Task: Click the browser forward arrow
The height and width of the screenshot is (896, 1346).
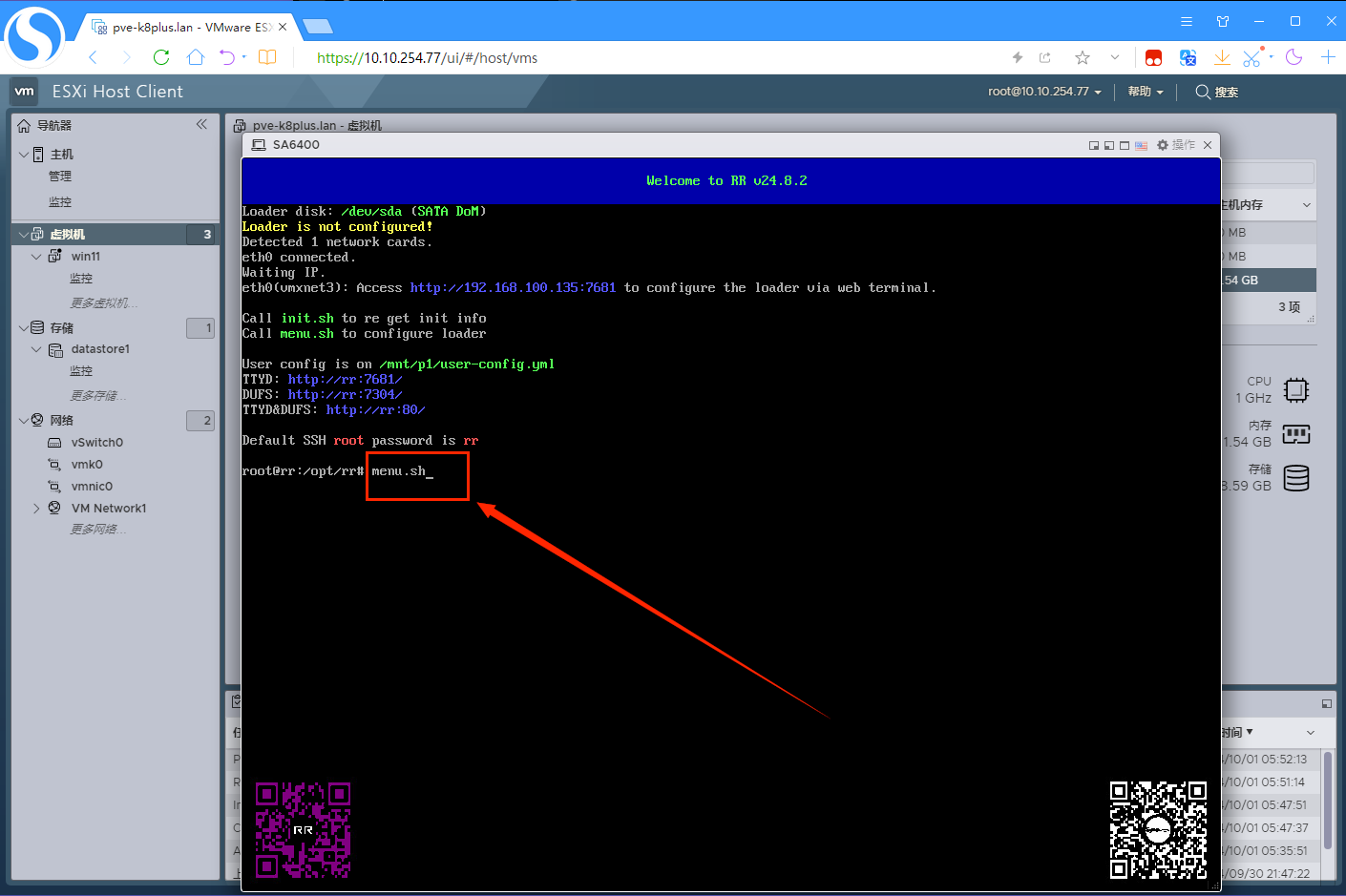Action: (x=126, y=57)
